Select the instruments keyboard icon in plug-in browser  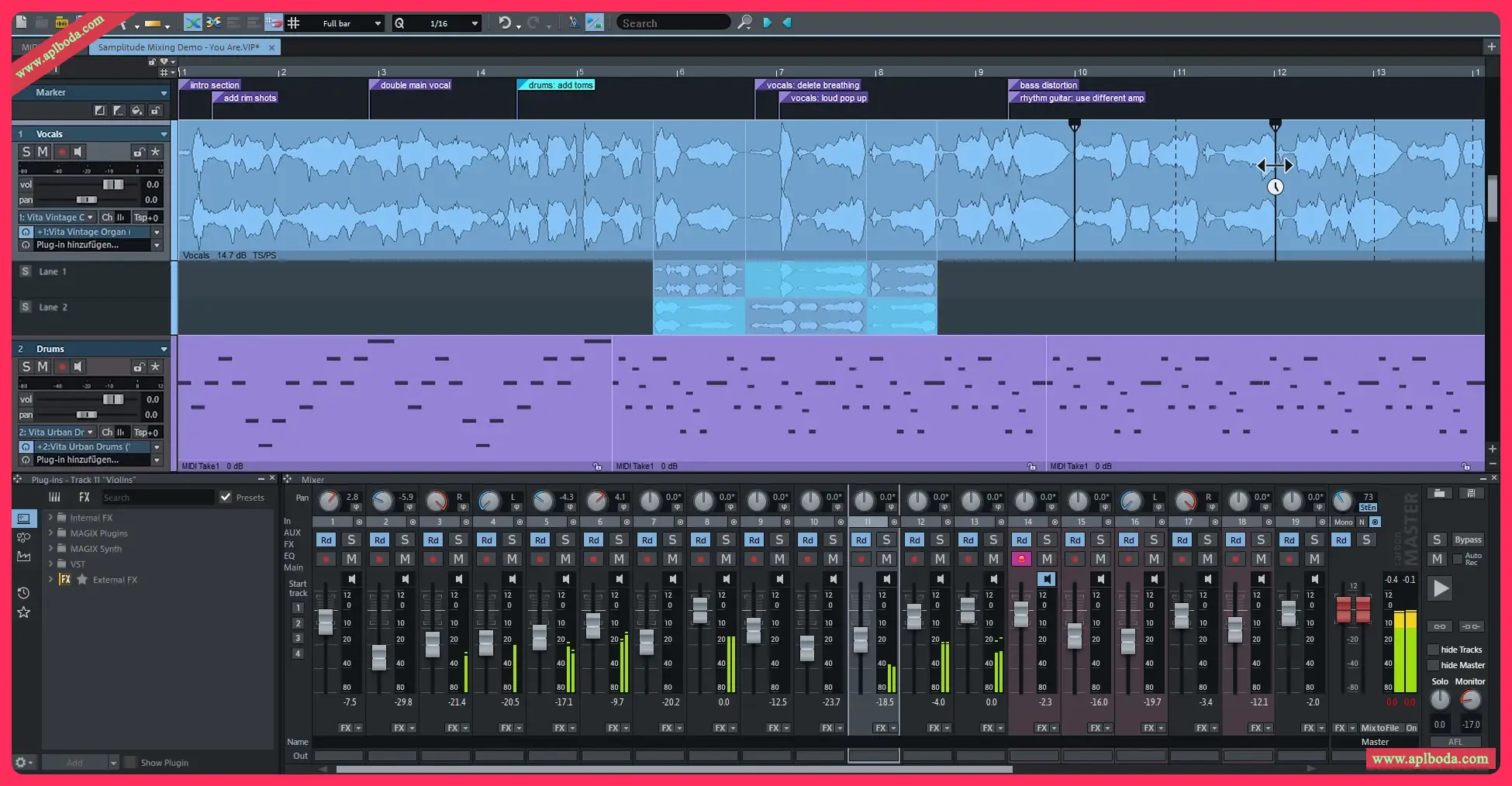54,498
